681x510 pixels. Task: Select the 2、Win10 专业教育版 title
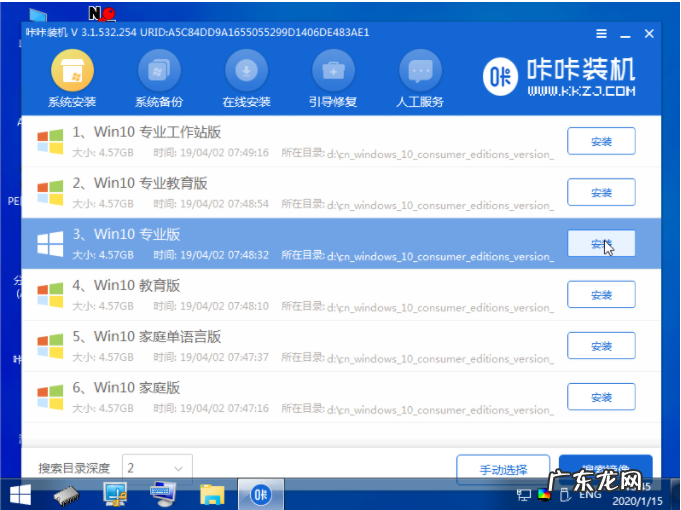pos(140,183)
